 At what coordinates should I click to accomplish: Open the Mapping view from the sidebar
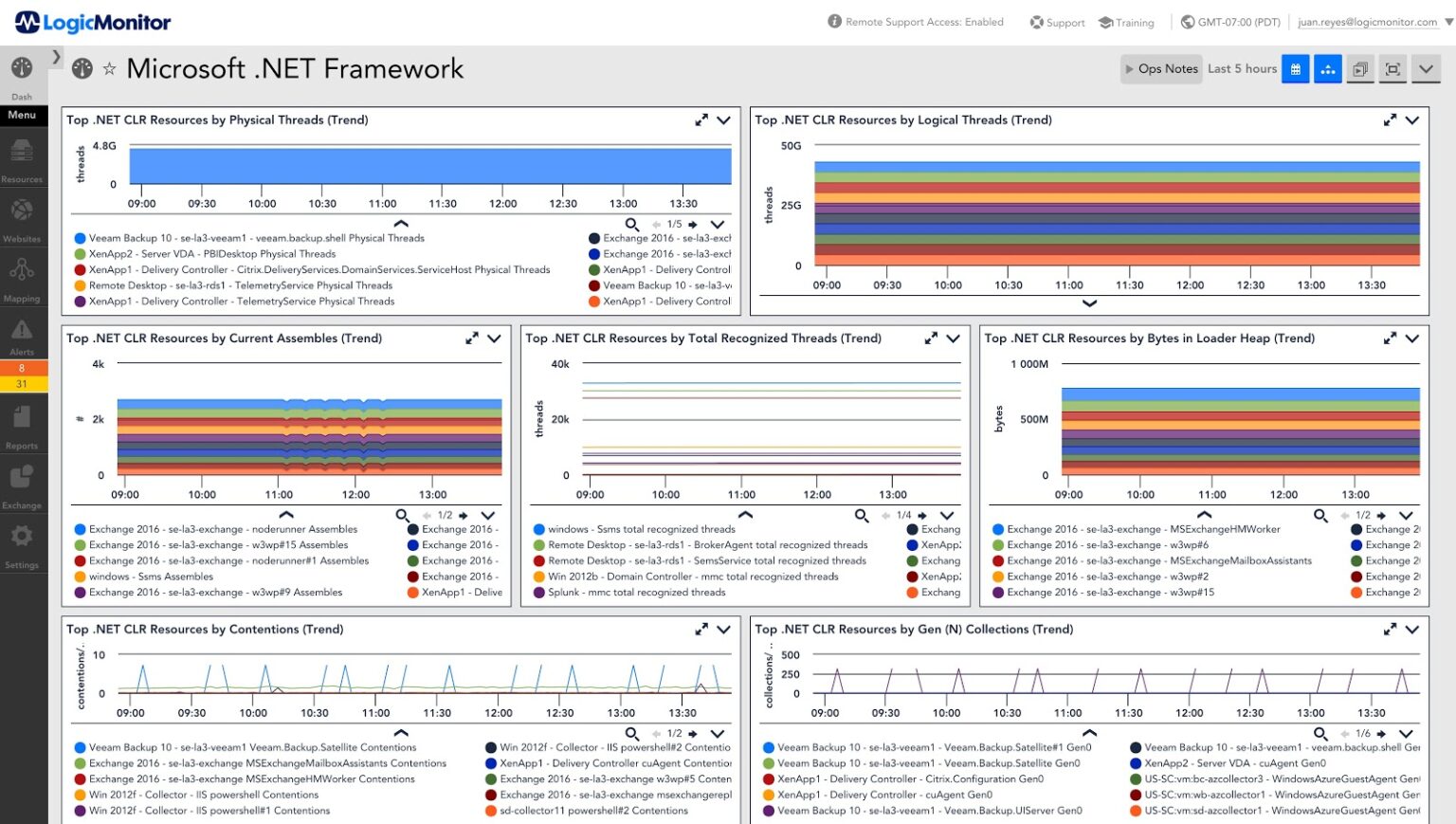click(x=21, y=272)
